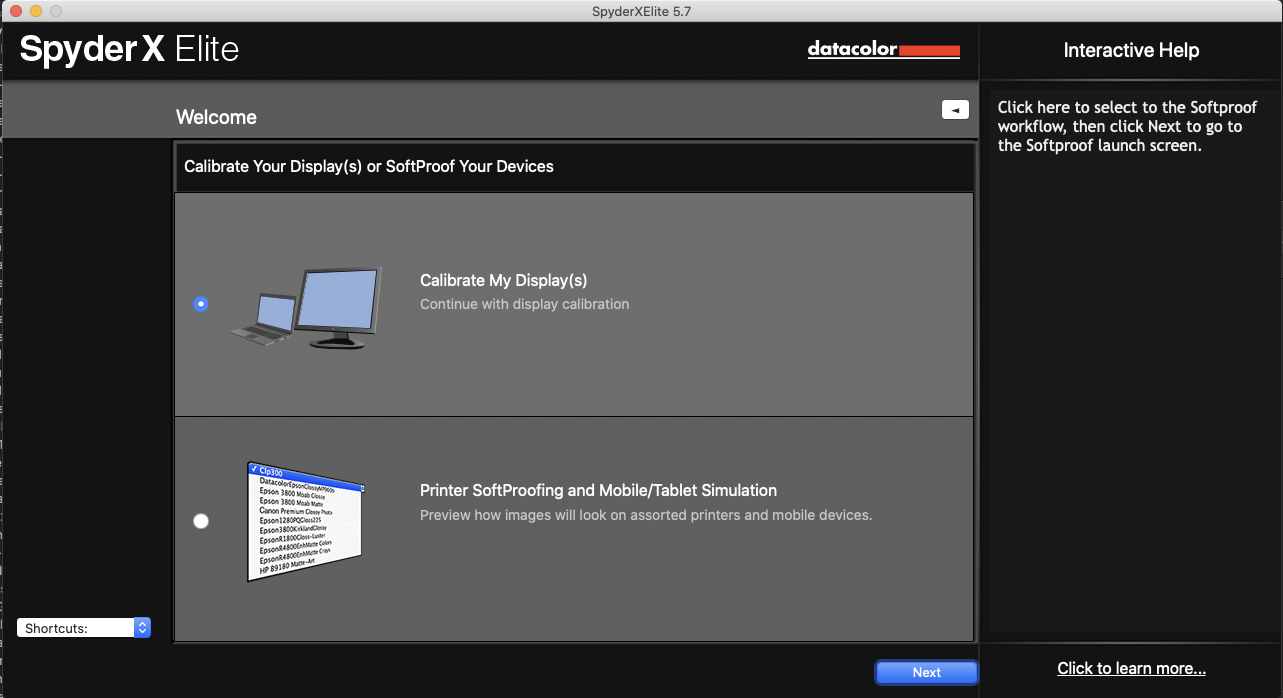Click the printer profile list illustration
This screenshot has width=1283, height=698.
tap(305, 520)
